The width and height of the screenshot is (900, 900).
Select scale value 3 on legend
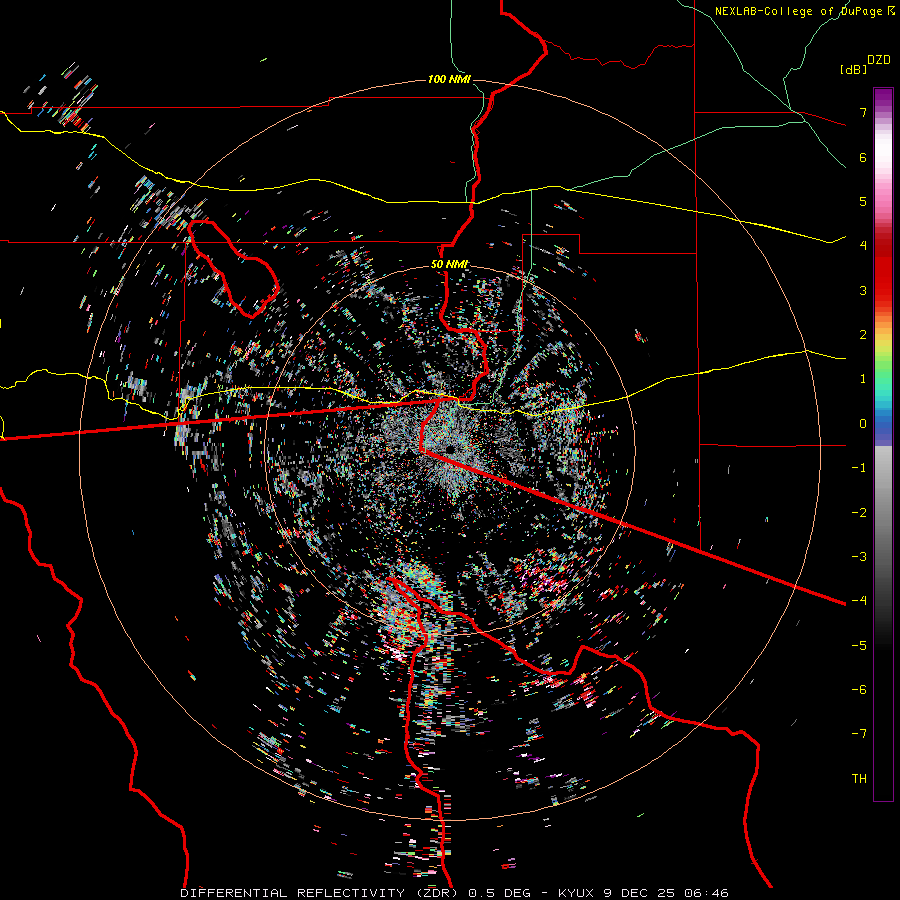click(863, 290)
